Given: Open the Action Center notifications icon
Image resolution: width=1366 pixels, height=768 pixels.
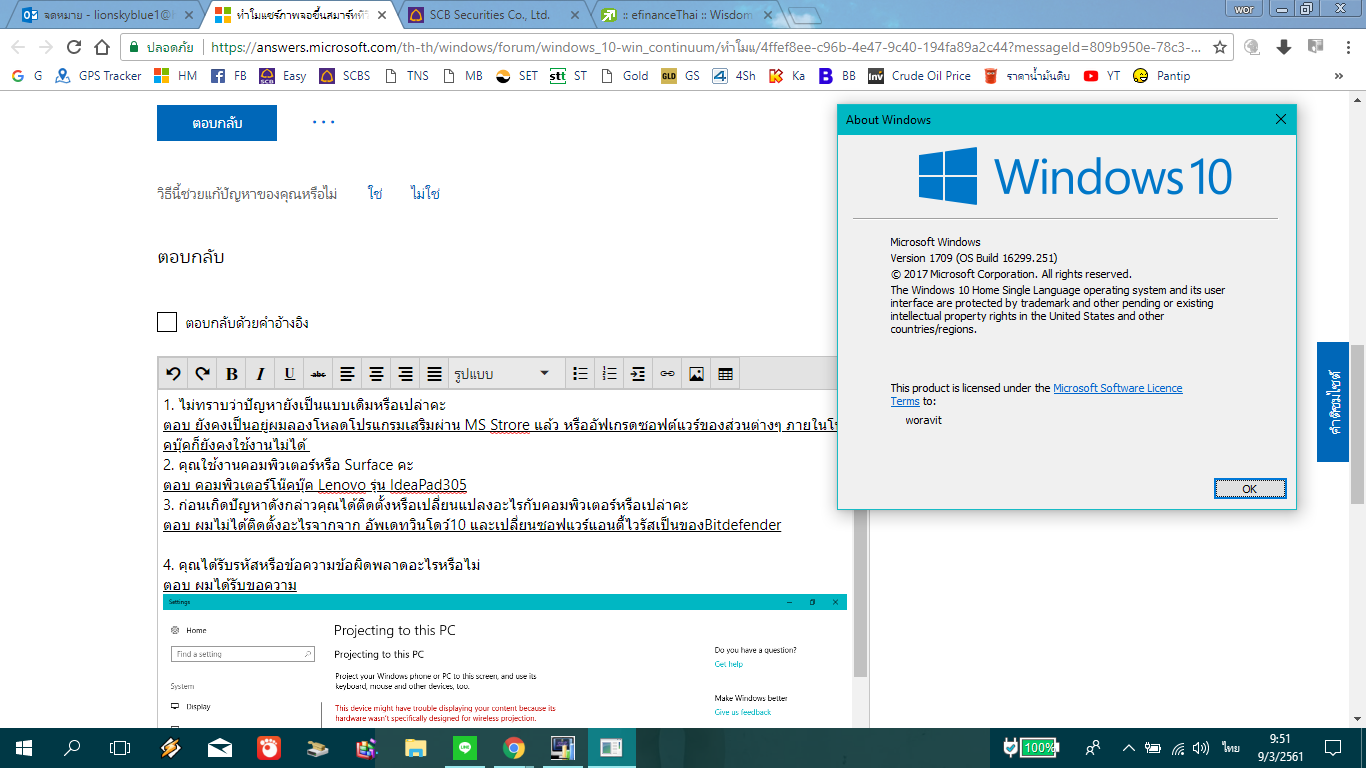Looking at the screenshot, I should 1333,747.
